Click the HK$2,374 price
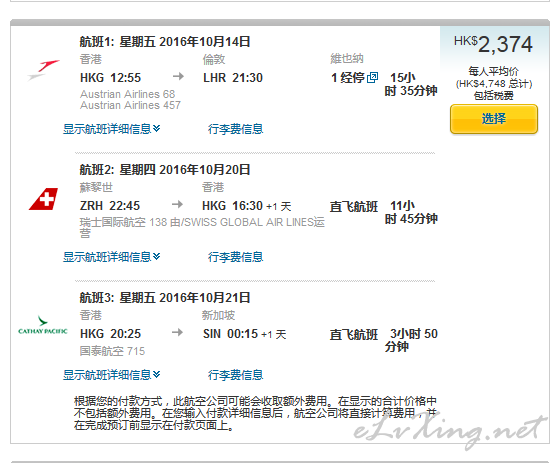 (493, 44)
